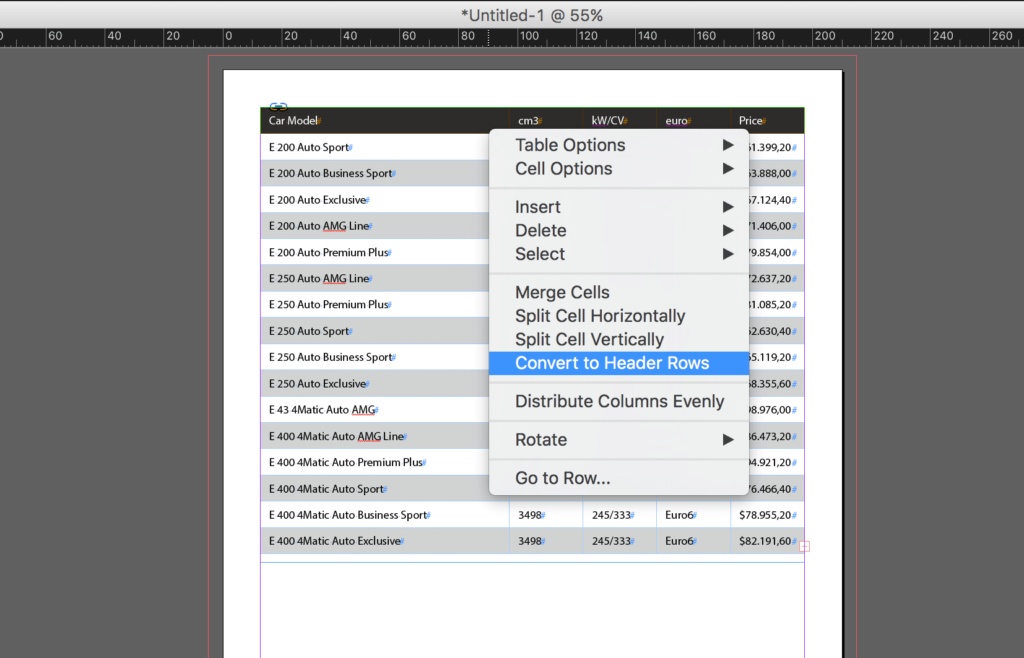The height and width of the screenshot is (658, 1024).
Task: Choose Merge Cells from context menu
Action: point(618,292)
